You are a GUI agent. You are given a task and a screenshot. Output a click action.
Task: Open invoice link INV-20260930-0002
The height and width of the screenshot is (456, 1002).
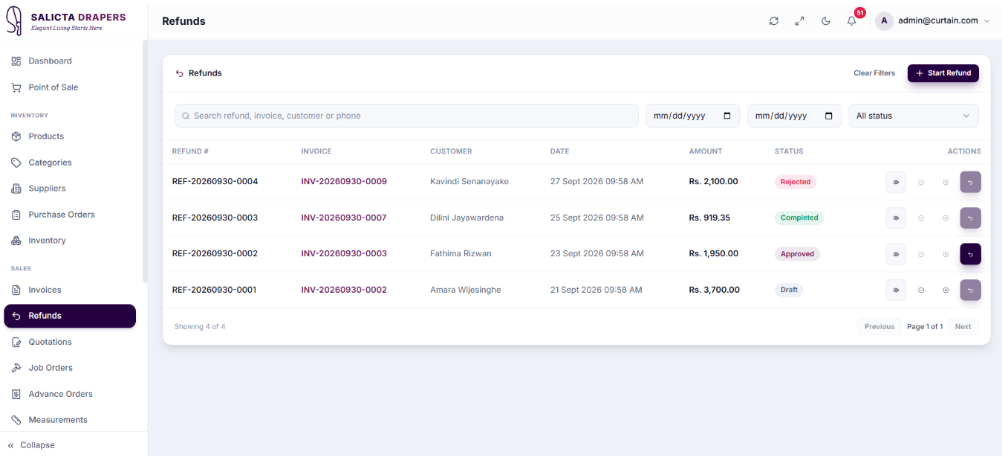point(344,290)
